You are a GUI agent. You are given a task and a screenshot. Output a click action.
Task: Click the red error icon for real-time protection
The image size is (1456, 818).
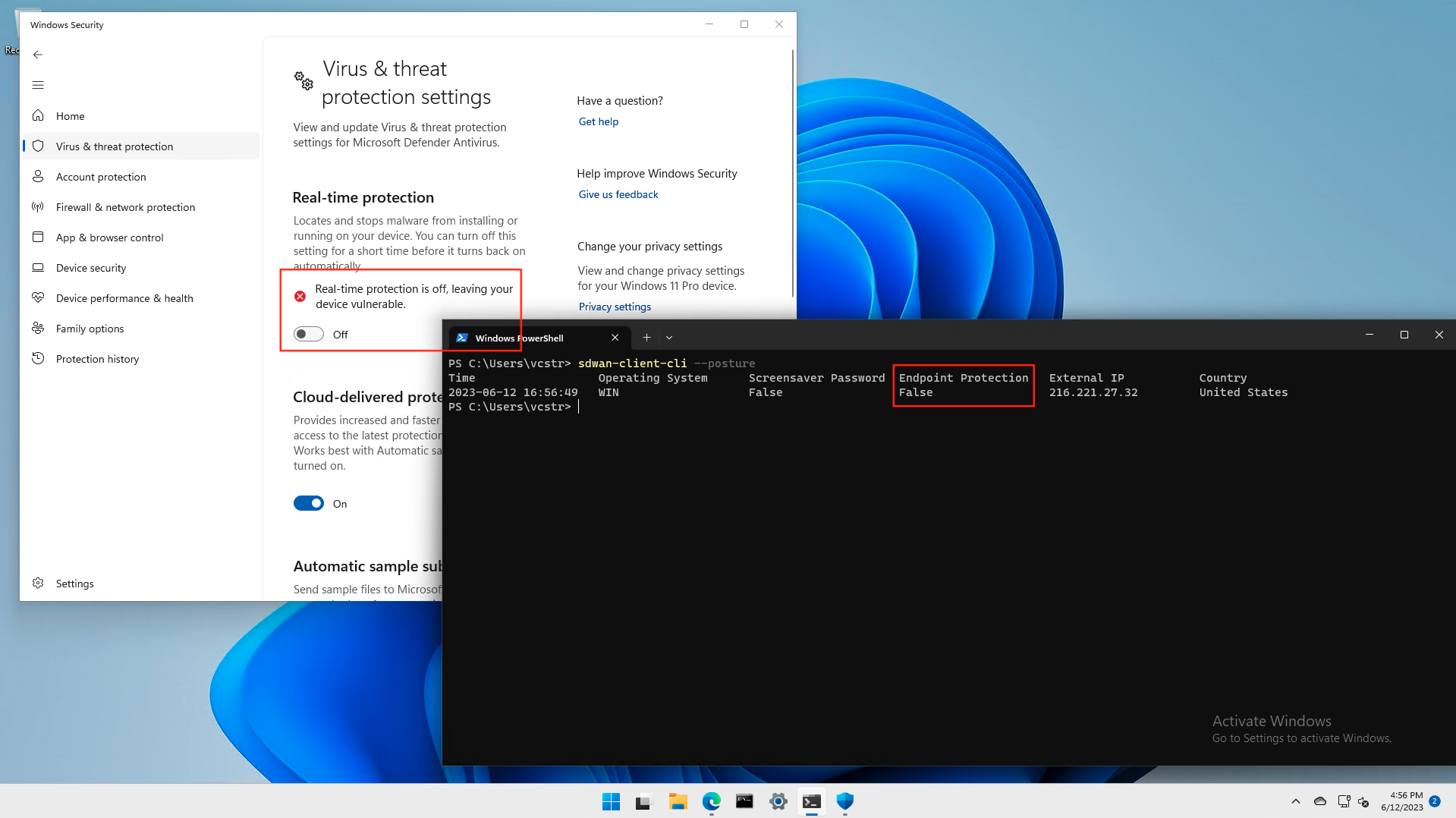(x=300, y=296)
